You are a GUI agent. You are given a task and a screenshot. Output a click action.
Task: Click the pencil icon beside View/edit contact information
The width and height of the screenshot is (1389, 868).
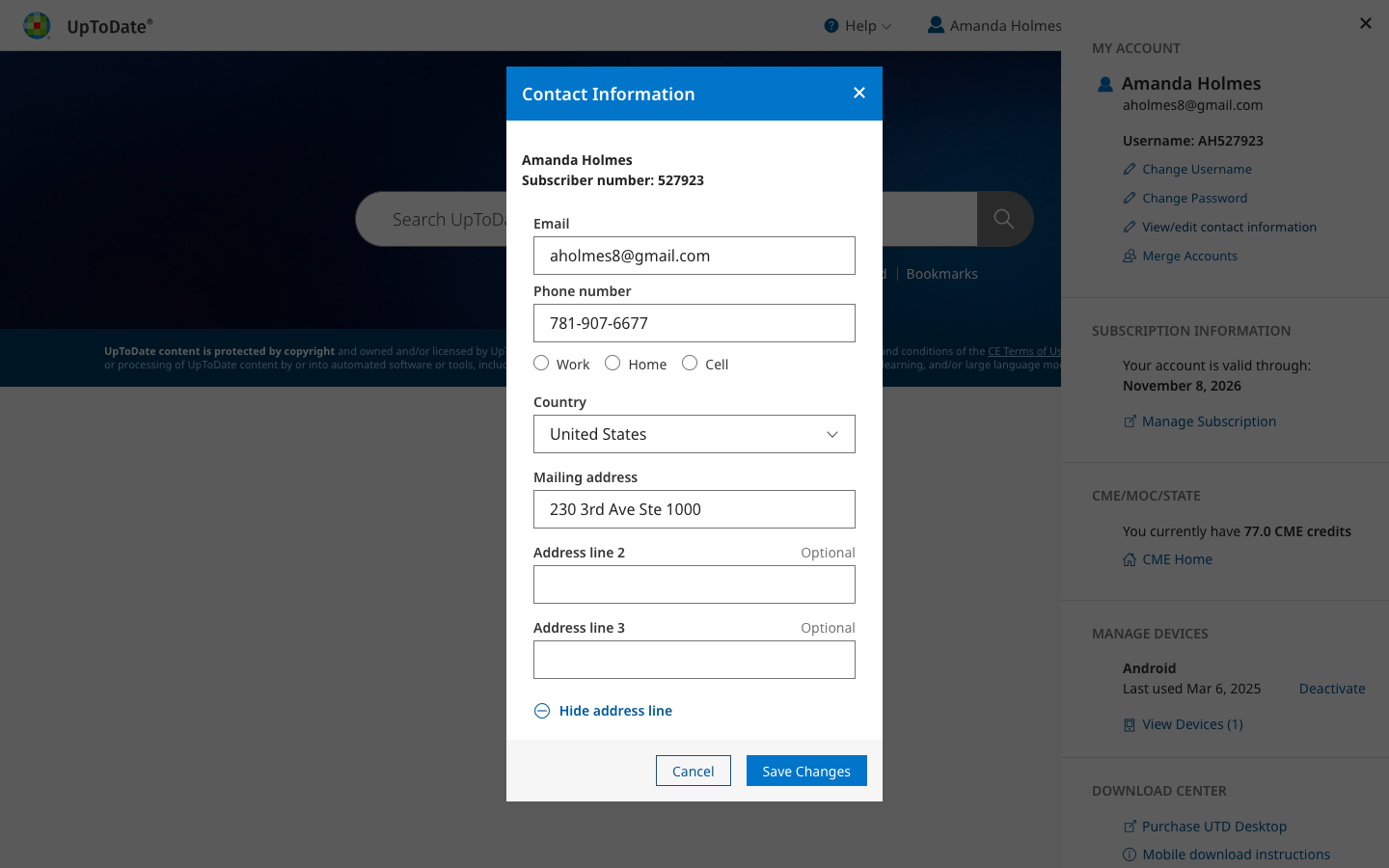(1130, 227)
